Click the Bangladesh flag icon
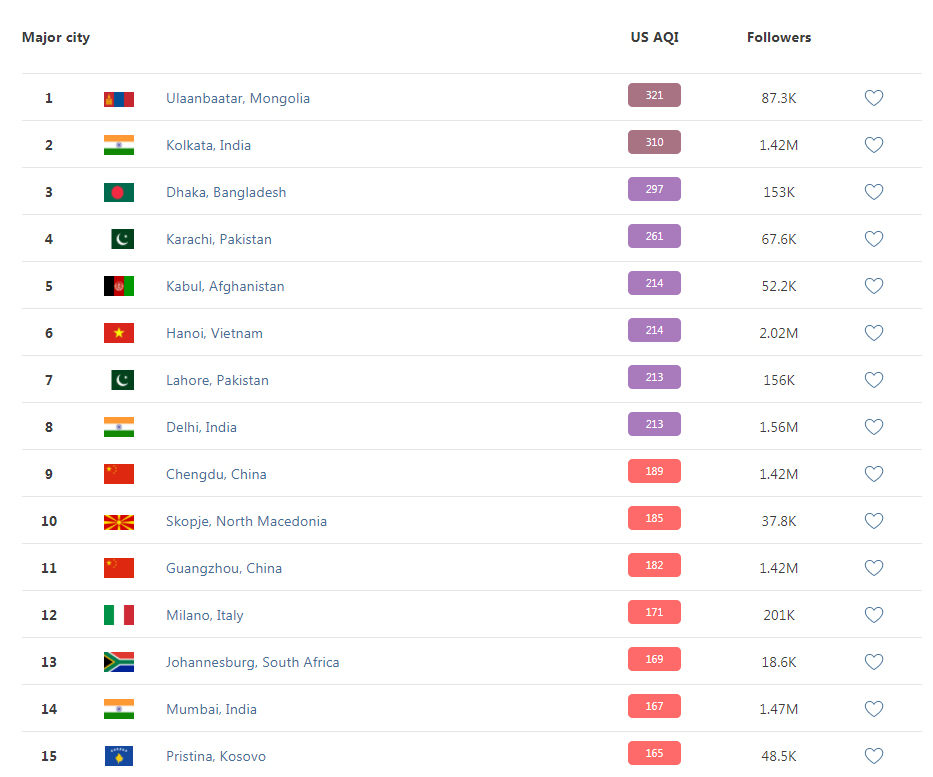Image resolution: width=933 pixels, height=777 pixels. 118,192
